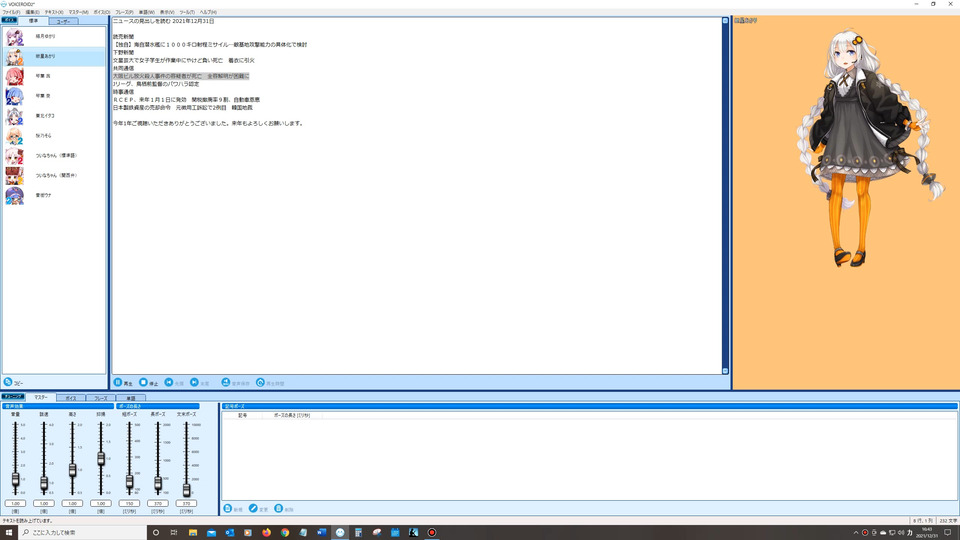Open the ヘルプ(H) menu
This screenshot has height=540, width=960.
[x=208, y=12]
